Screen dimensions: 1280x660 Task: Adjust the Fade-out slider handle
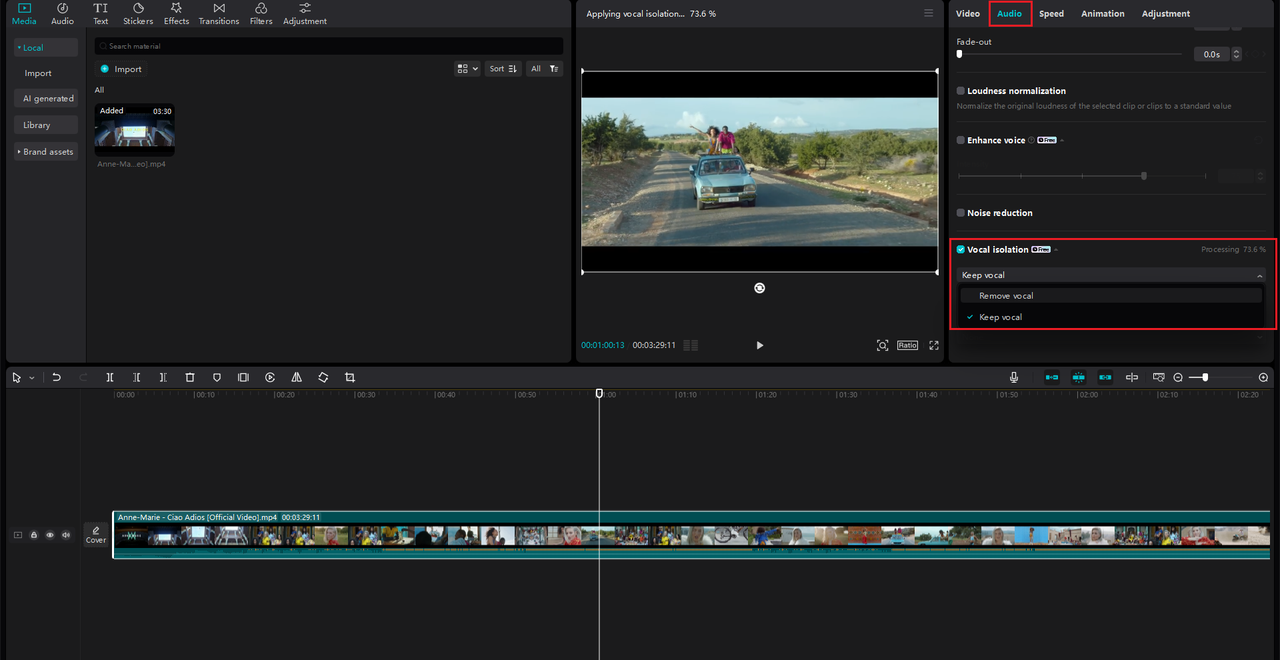point(959,54)
